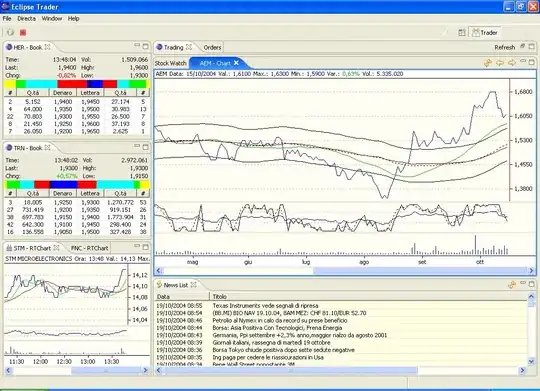Screen dimensions: 540x391
Task: Click the yellow back arrow above chart
Action: [500, 63]
